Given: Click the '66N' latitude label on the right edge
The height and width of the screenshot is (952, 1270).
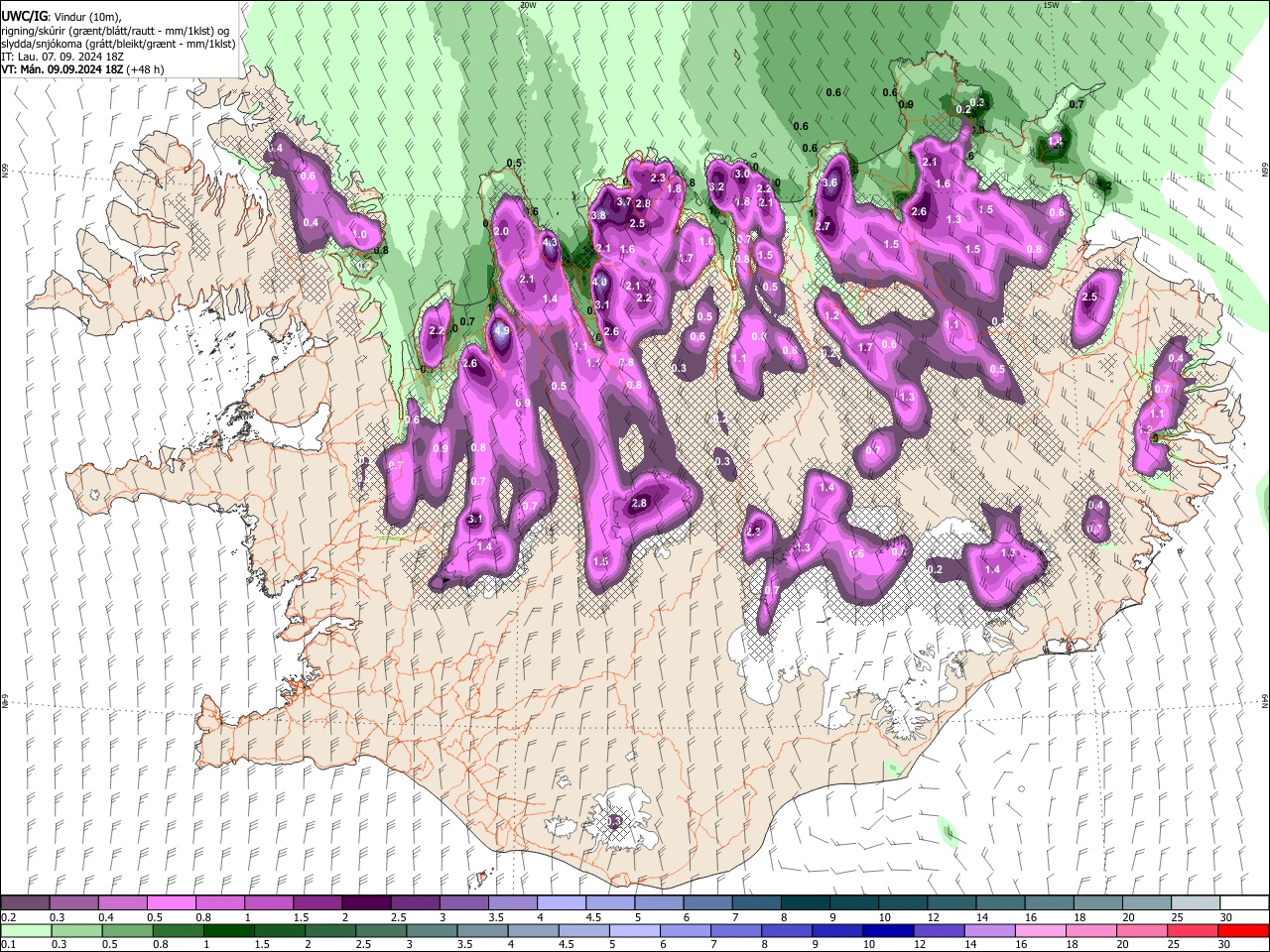Looking at the screenshot, I should tap(1265, 171).
